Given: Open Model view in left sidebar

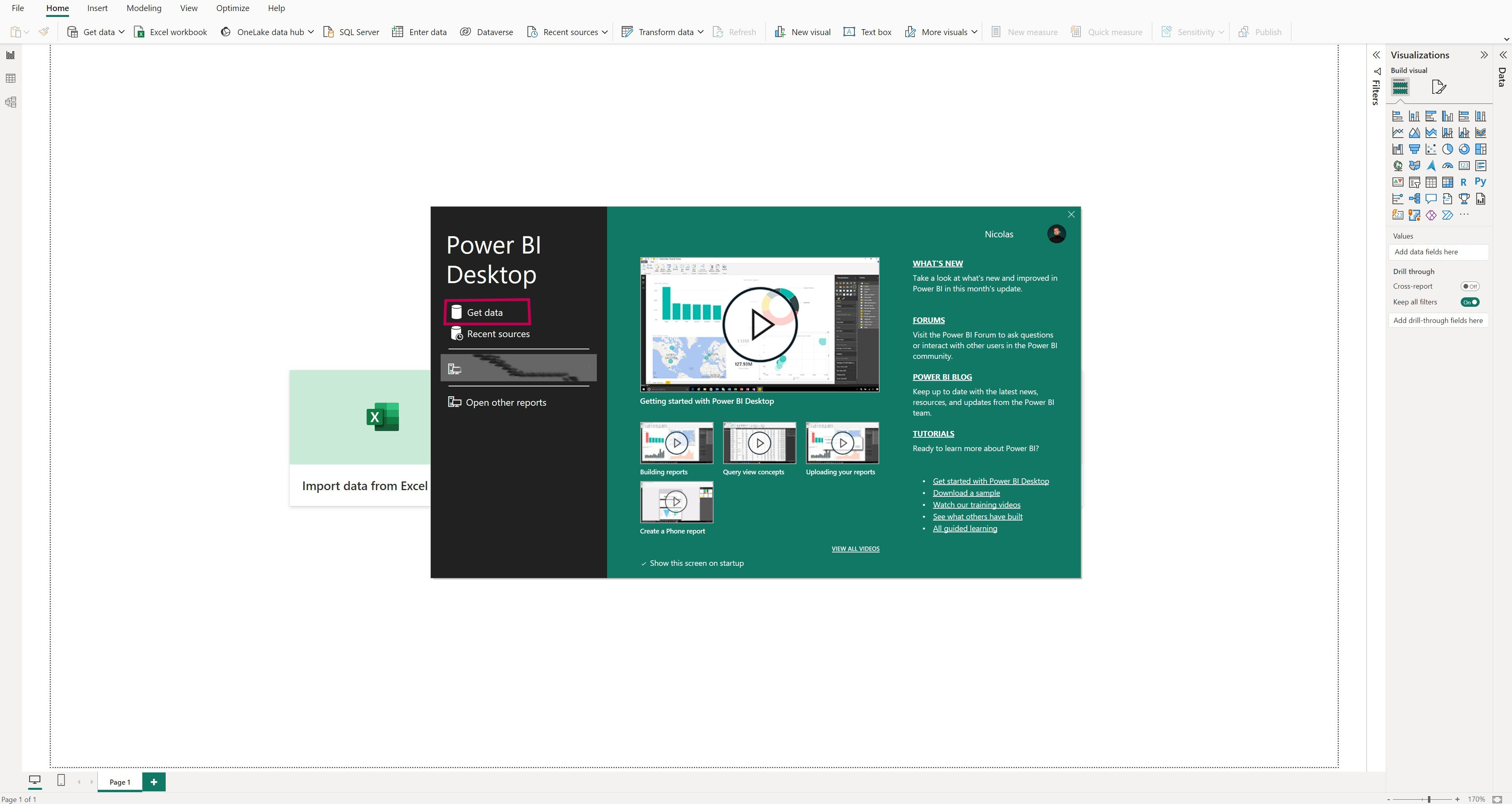Looking at the screenshot, I should click(11, 102).
